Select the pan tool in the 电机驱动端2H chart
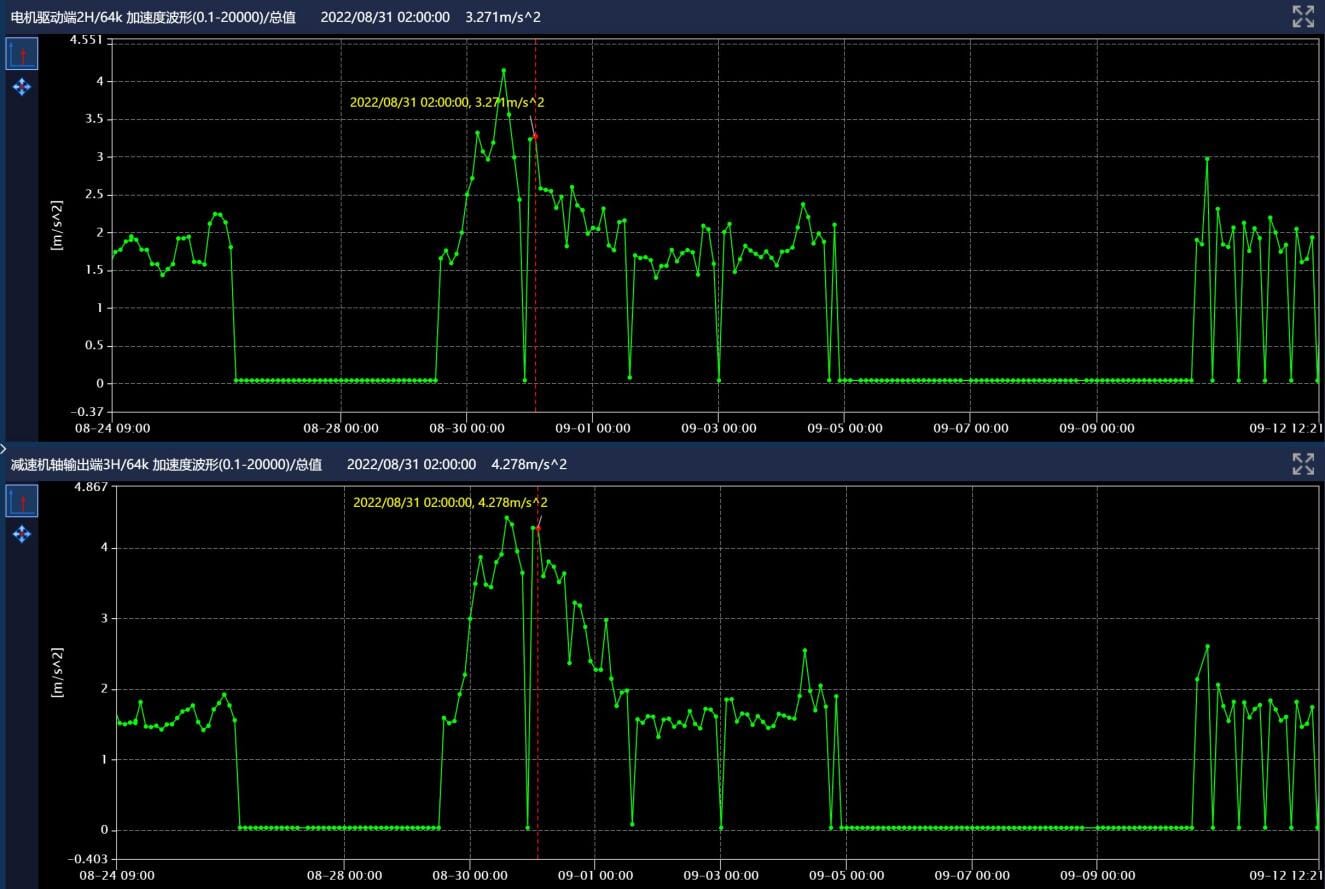 (x=22, y=87)
